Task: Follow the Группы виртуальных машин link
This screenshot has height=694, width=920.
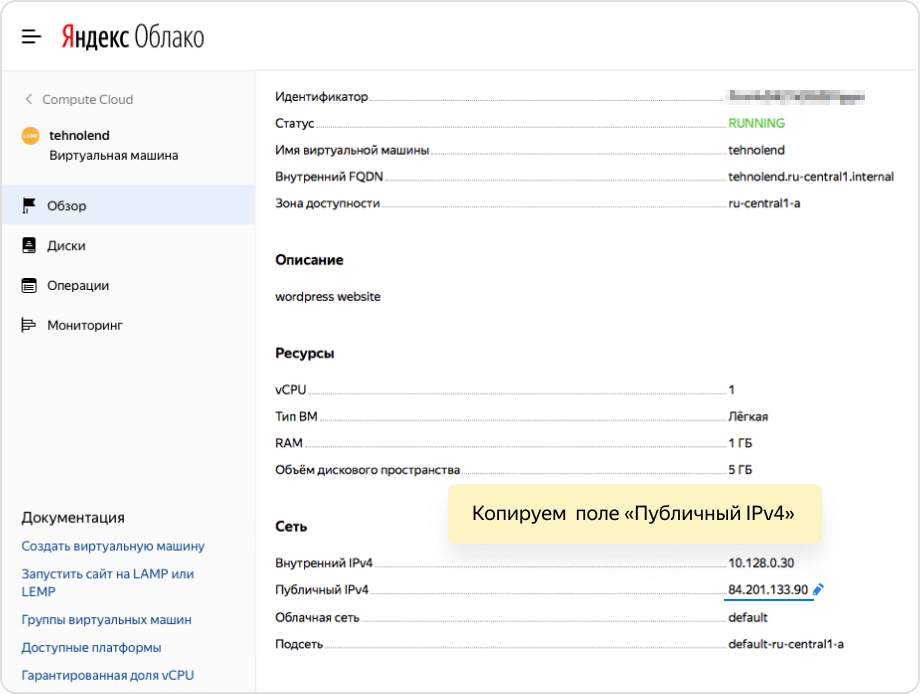Action: point(106,619)
